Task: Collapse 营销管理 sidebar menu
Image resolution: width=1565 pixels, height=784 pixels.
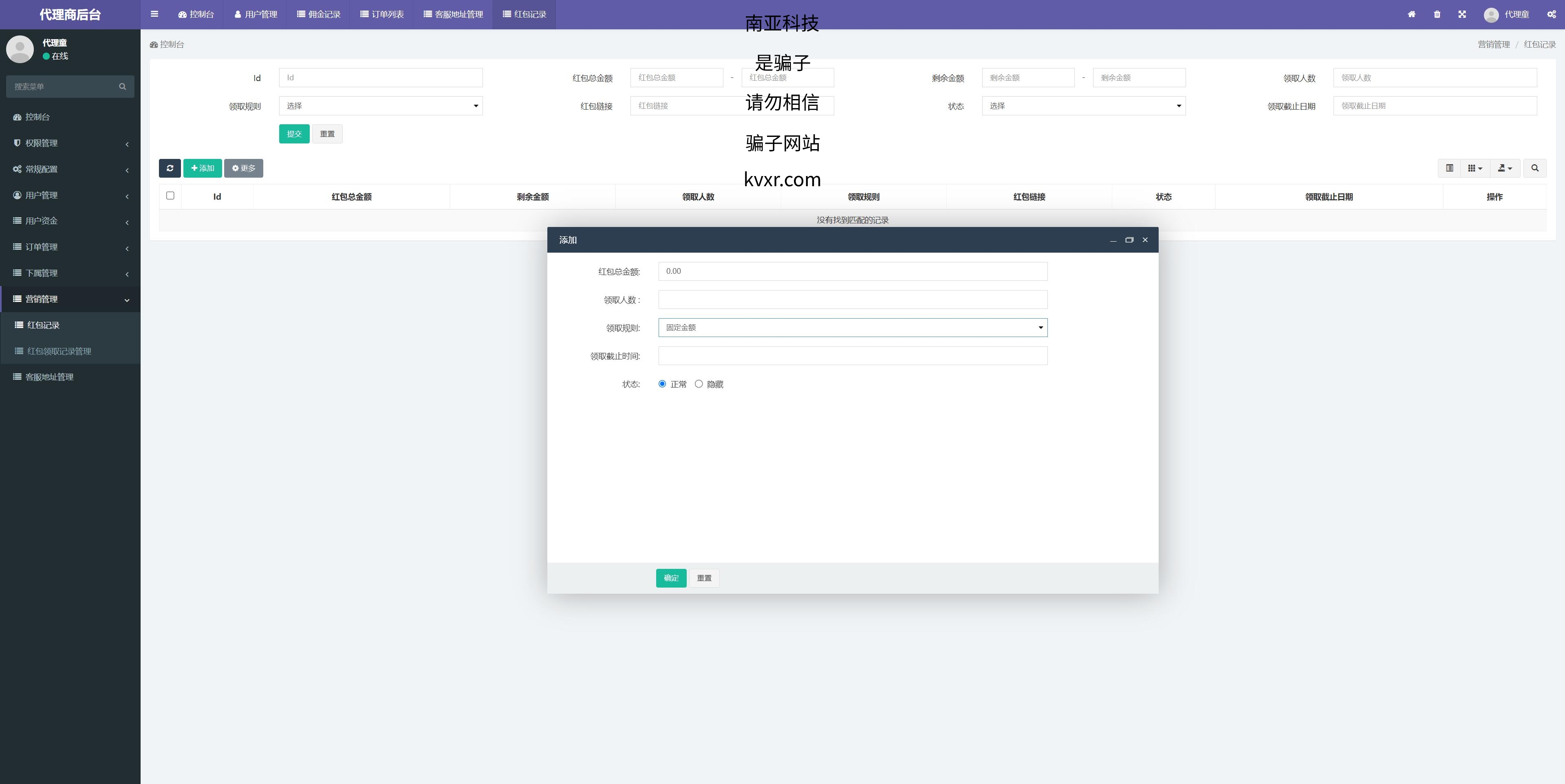Action: pos(70,299)
